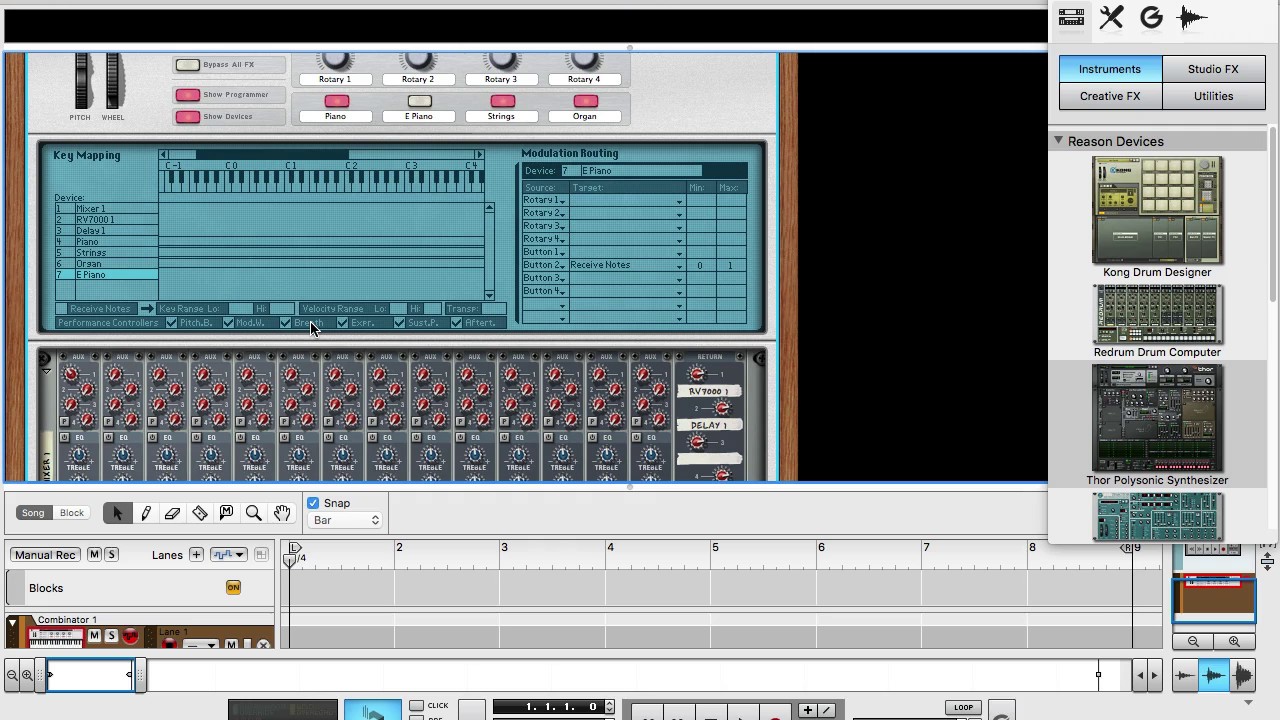Image resolution: width=1280 pixels, height=720 pixels.
Task: Switch to Creative FX tab
Action: coord(1110,96)
